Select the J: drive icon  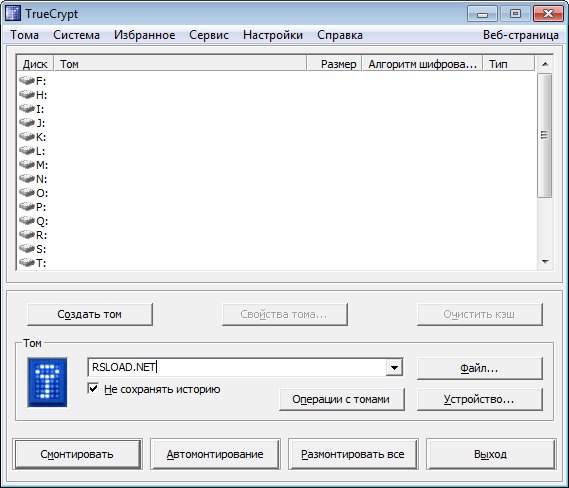pyautogui.click(x=27, y=122)
